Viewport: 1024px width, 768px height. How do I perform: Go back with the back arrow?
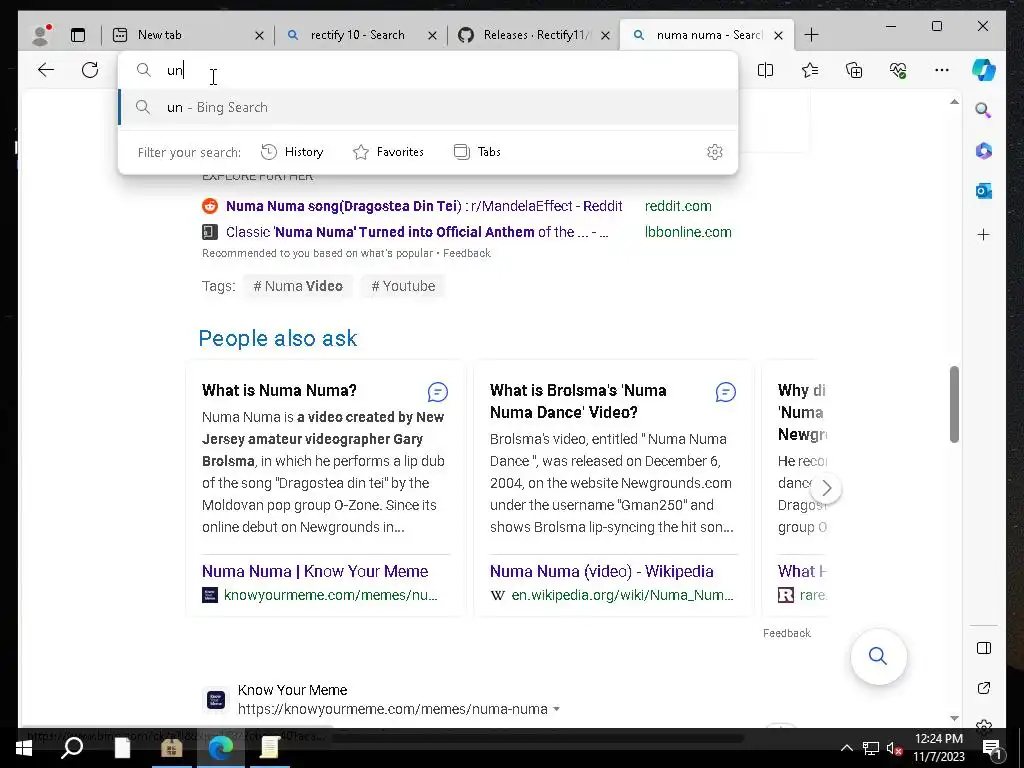(46, 70)
